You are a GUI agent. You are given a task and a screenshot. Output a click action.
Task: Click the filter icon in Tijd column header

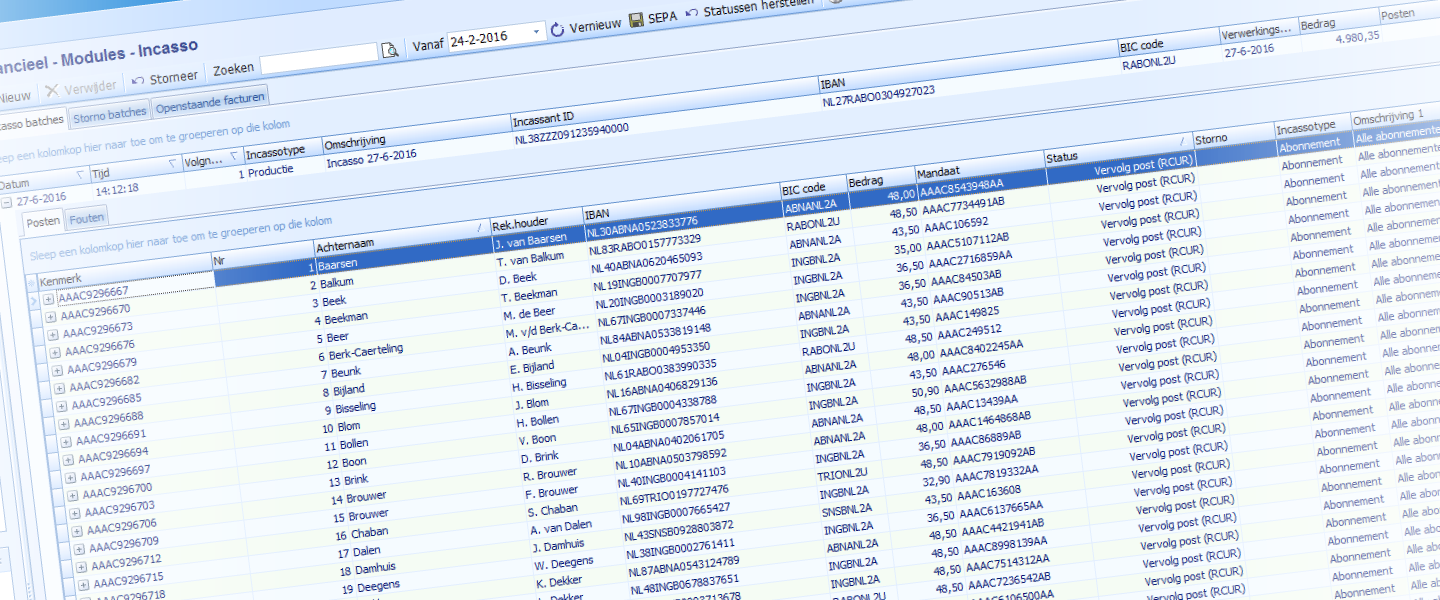pyautogui.click(x=174, y=161)
